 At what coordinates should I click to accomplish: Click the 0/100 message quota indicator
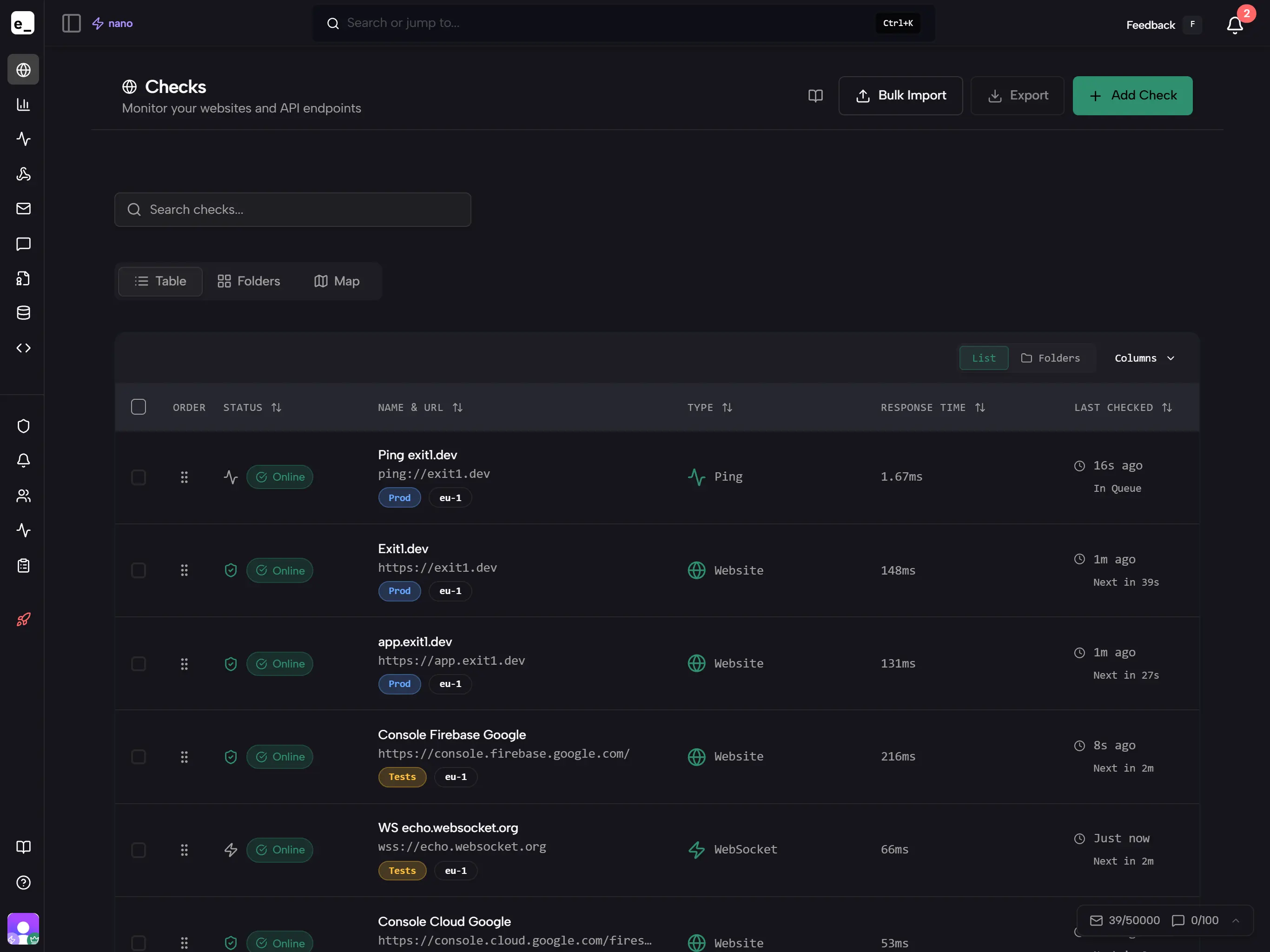coord(1194,920)
